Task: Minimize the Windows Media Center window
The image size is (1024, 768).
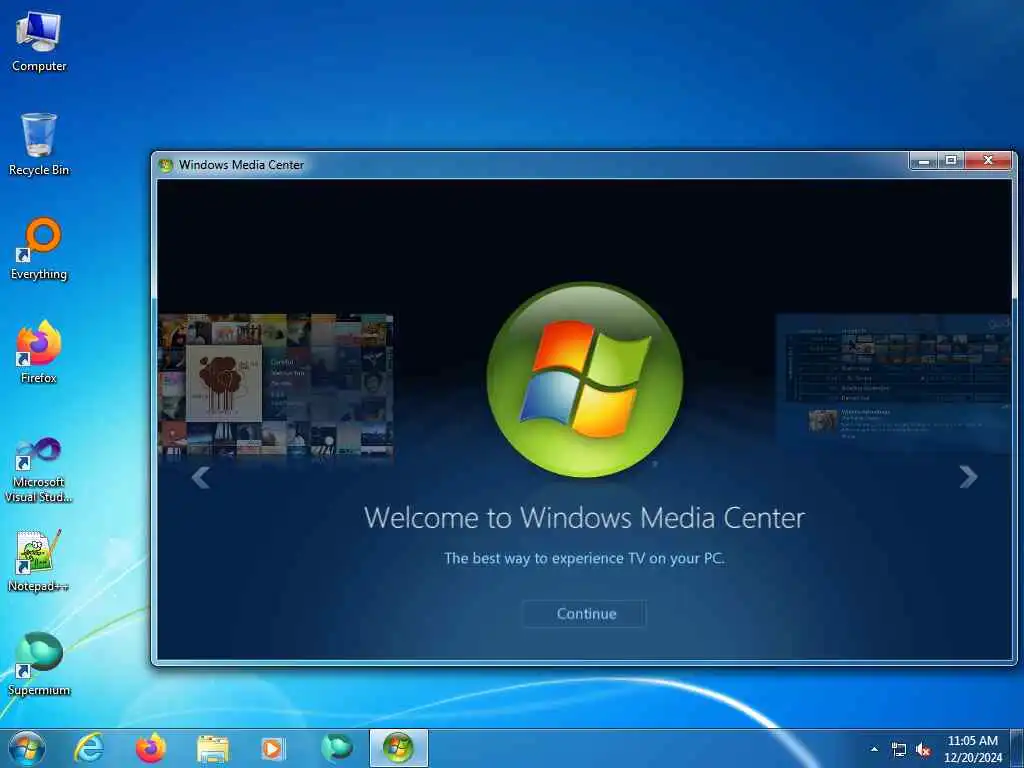Action: (x=923, y=161)
